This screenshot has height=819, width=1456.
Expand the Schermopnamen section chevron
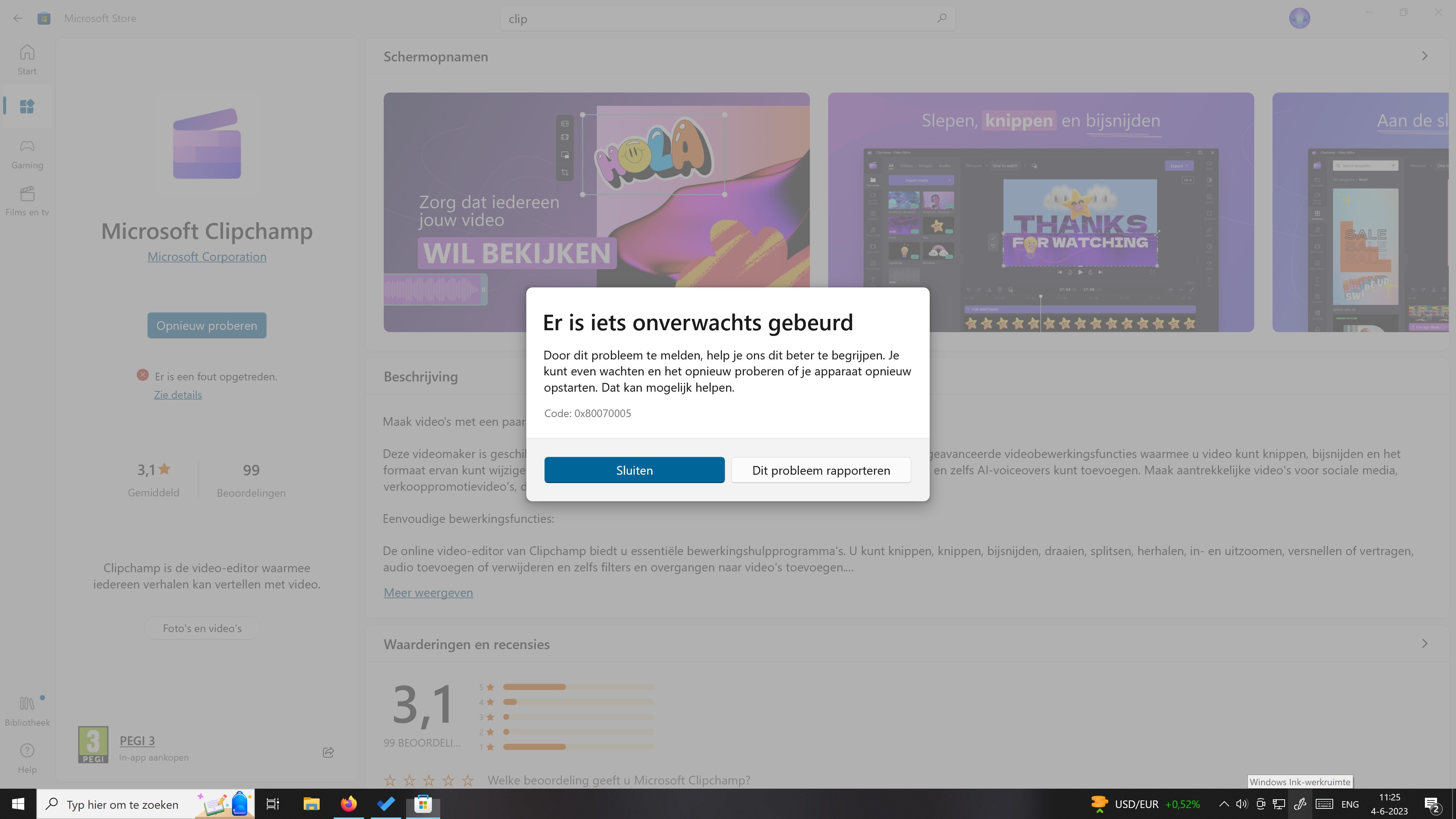coord(1425,56)
